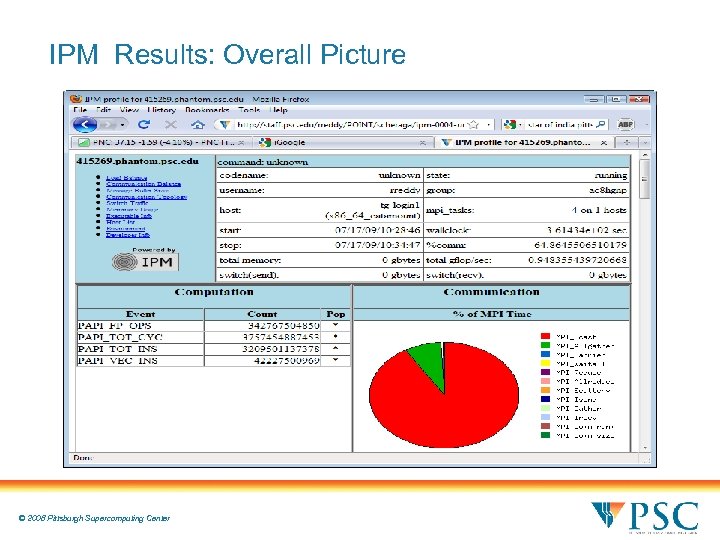Close the PNC stock tab
The height and width of the screenshot is (540, 720).
[x=242, y=143]
